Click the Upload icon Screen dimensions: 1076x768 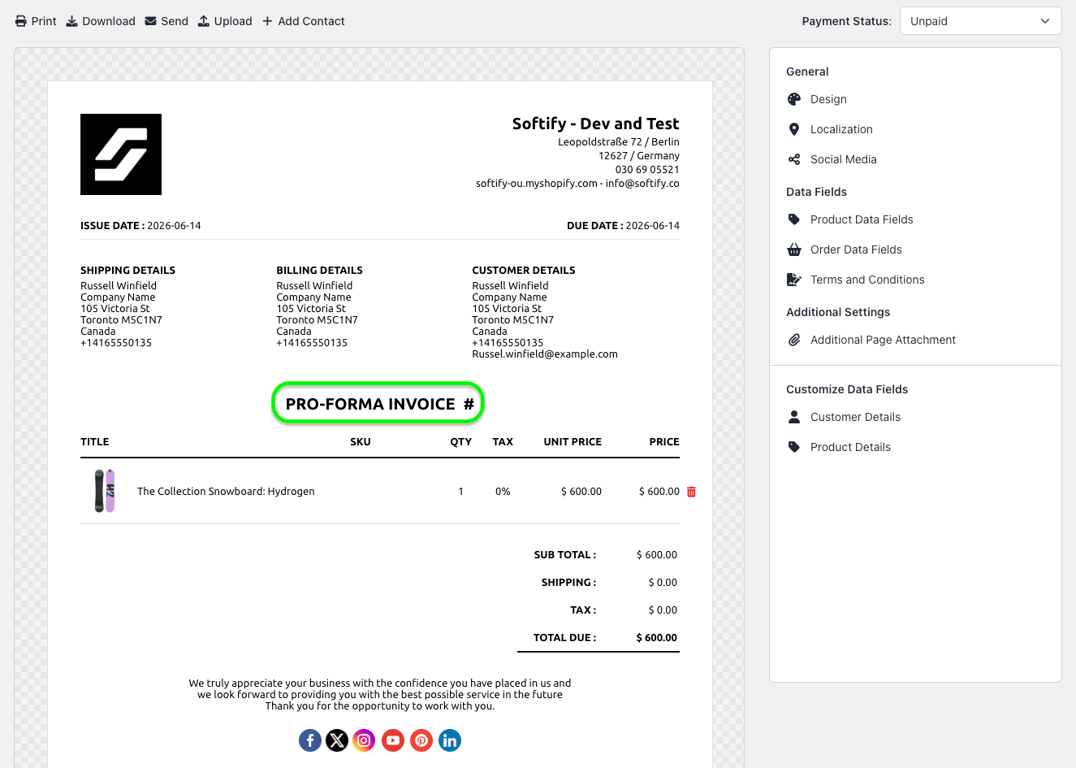coord(203,21)
